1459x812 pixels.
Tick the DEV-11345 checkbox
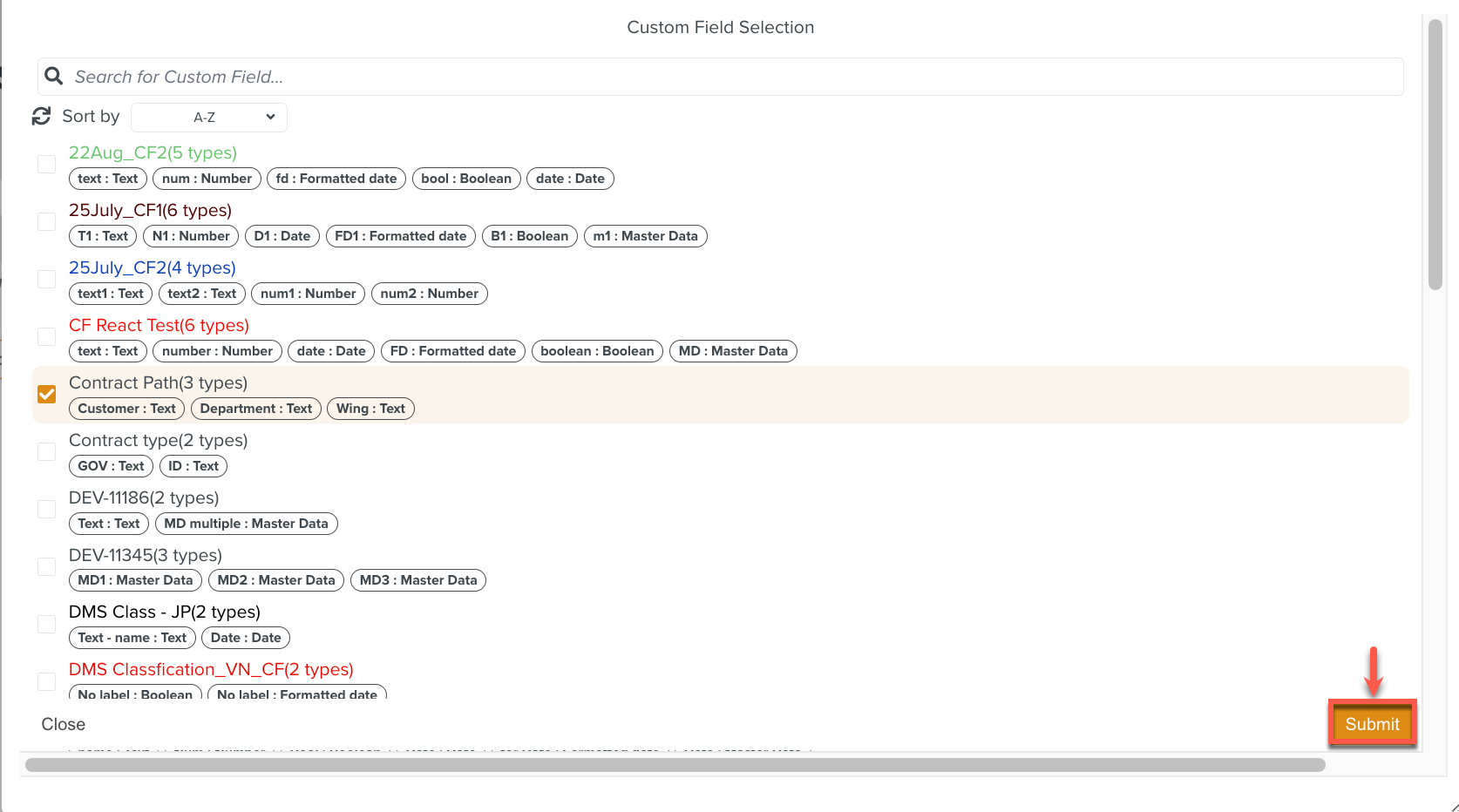point(47,567)
